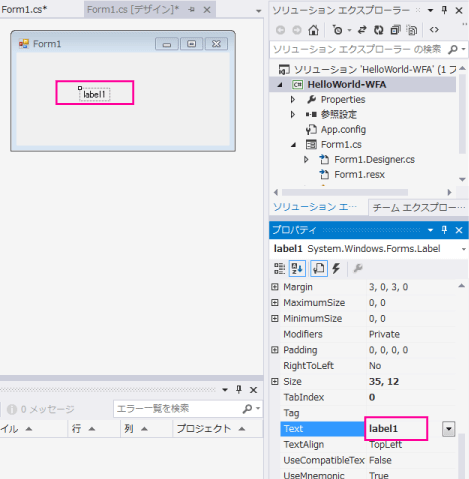
Task: Click the search icon in Error List search box
Action: 247,409
